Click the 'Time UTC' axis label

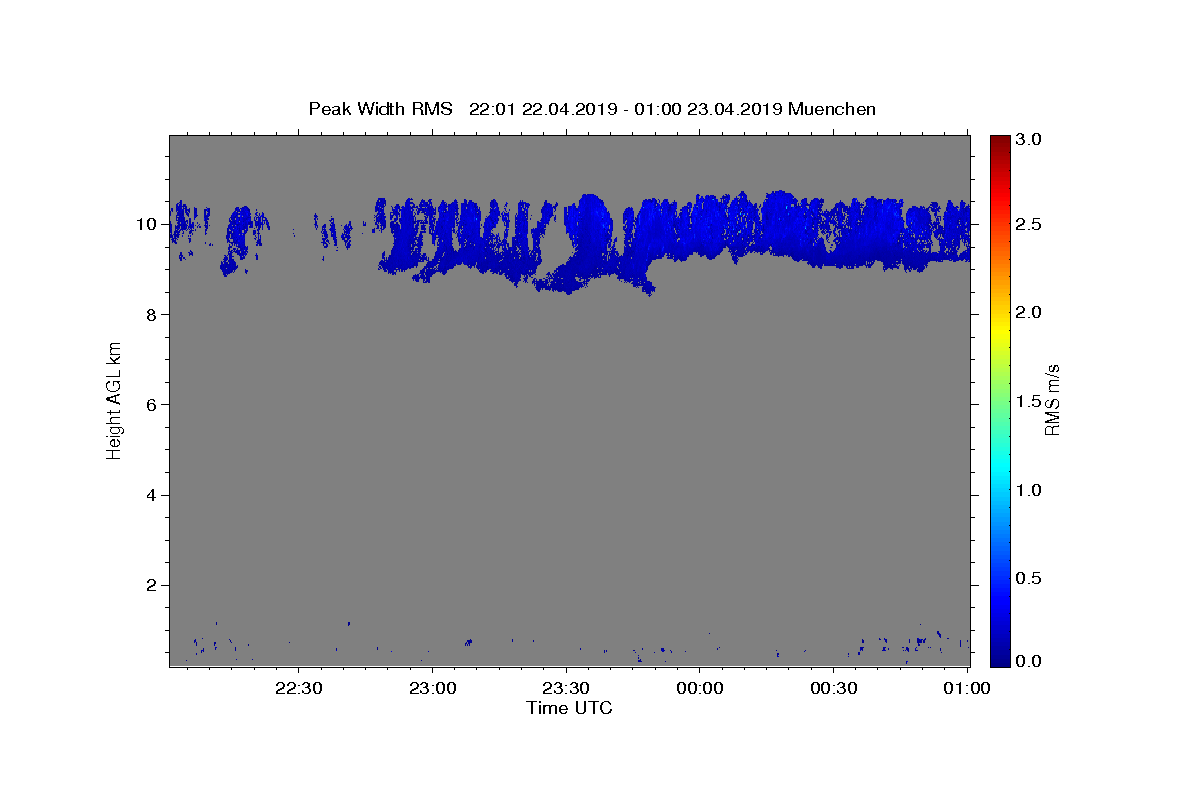point(569,708)
